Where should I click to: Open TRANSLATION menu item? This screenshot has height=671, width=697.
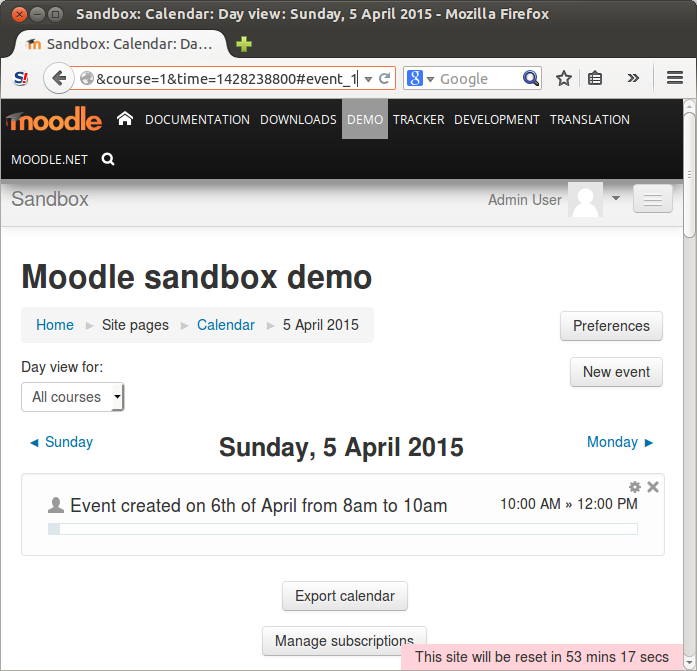tap(589, 120)
